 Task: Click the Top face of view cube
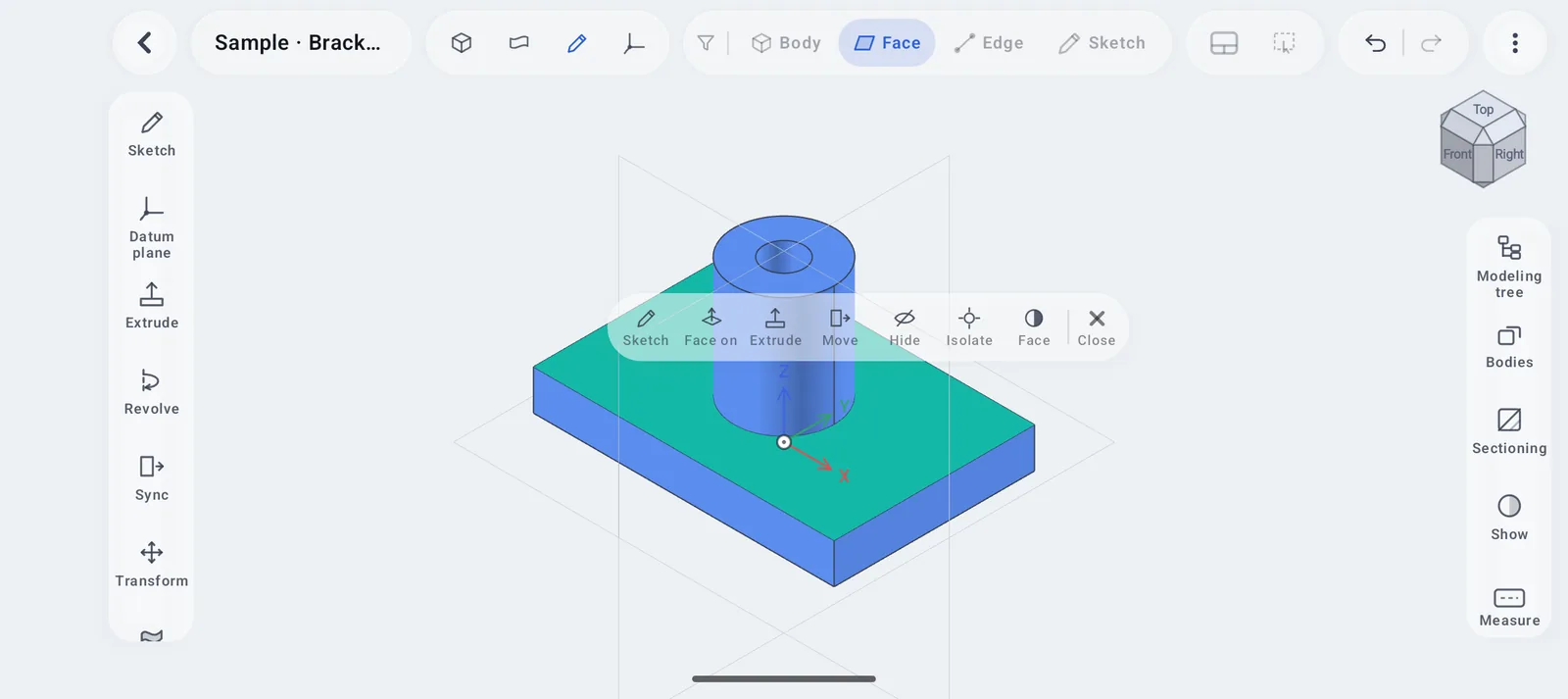point(1484,111)
